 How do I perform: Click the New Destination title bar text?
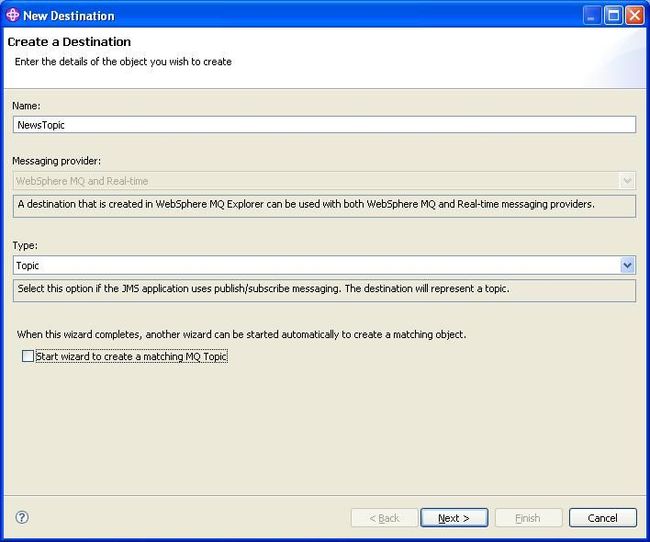click(69, 16)
